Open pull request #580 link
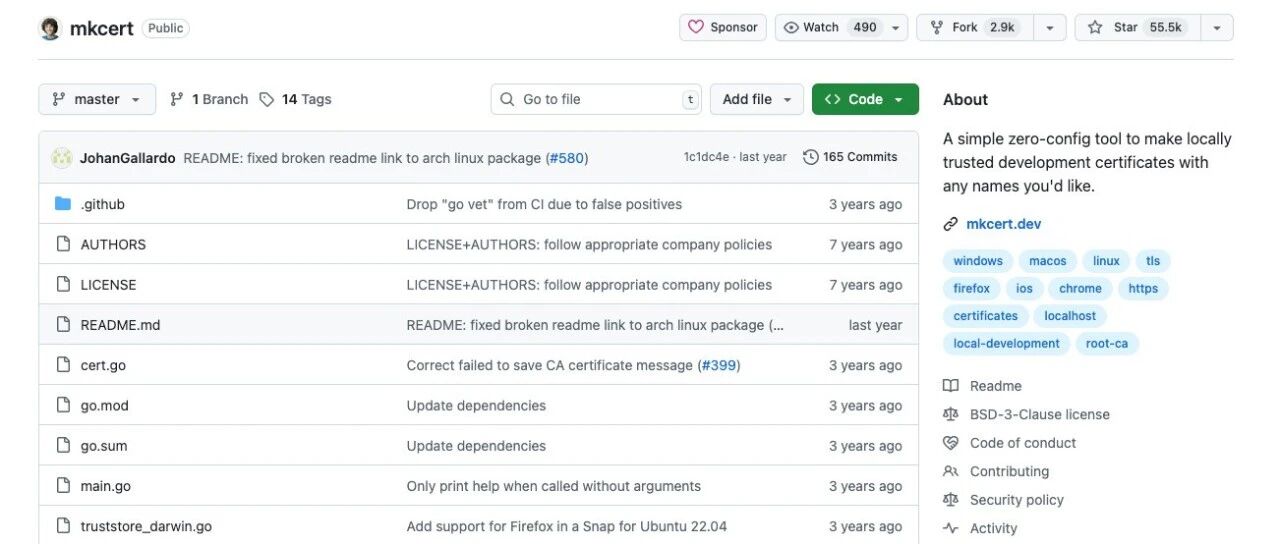 coord(569,158)
